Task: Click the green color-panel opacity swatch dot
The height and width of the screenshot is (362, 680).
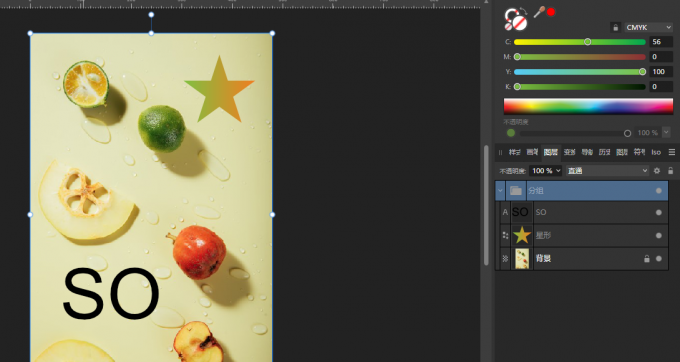Action: coord(511,133)
